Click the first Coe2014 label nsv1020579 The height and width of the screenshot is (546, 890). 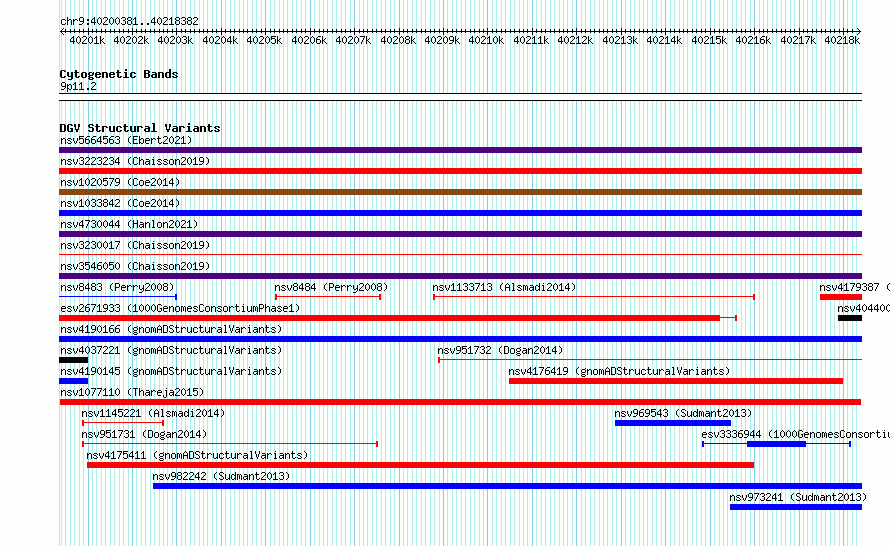[x=120, y=182]
